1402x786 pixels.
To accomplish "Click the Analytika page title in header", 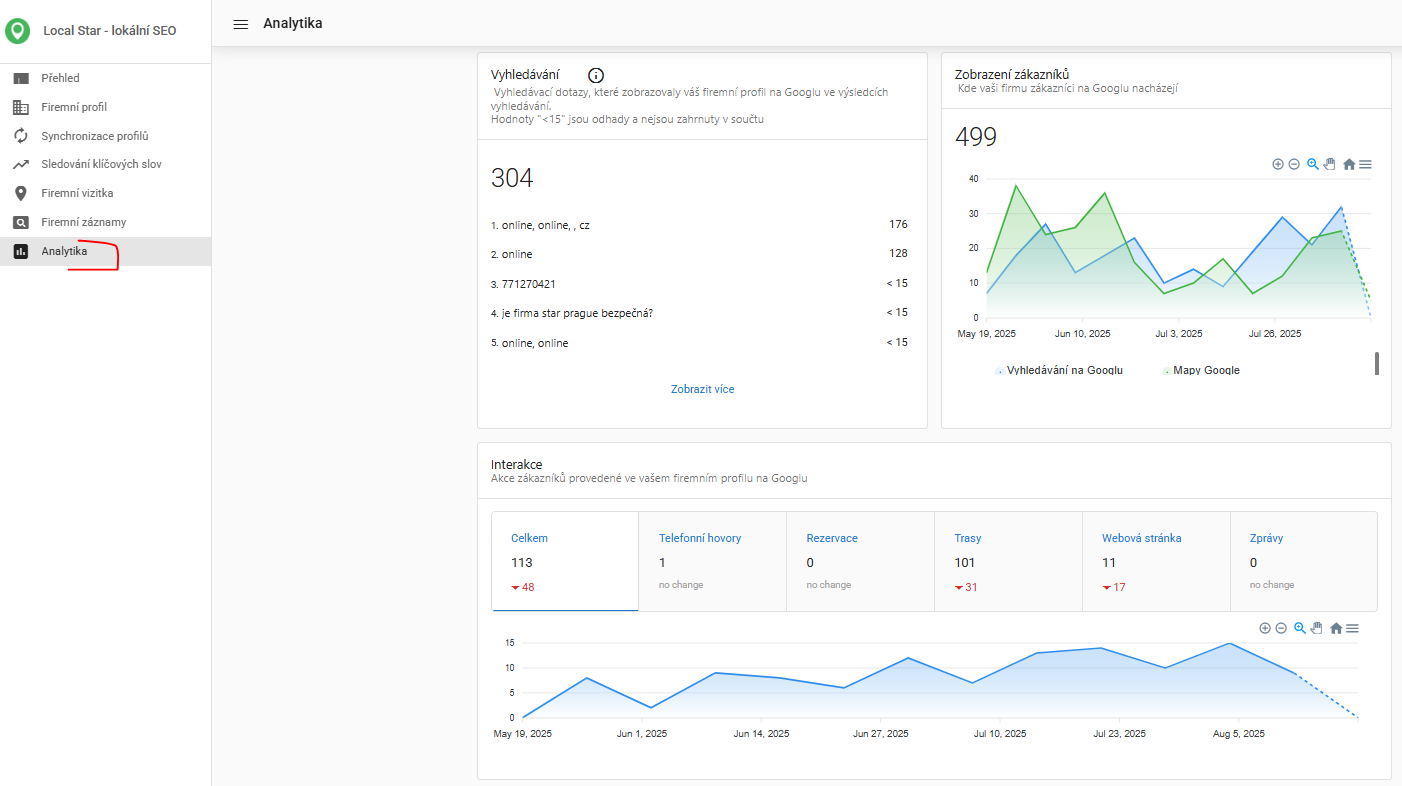I will [293, 23].
